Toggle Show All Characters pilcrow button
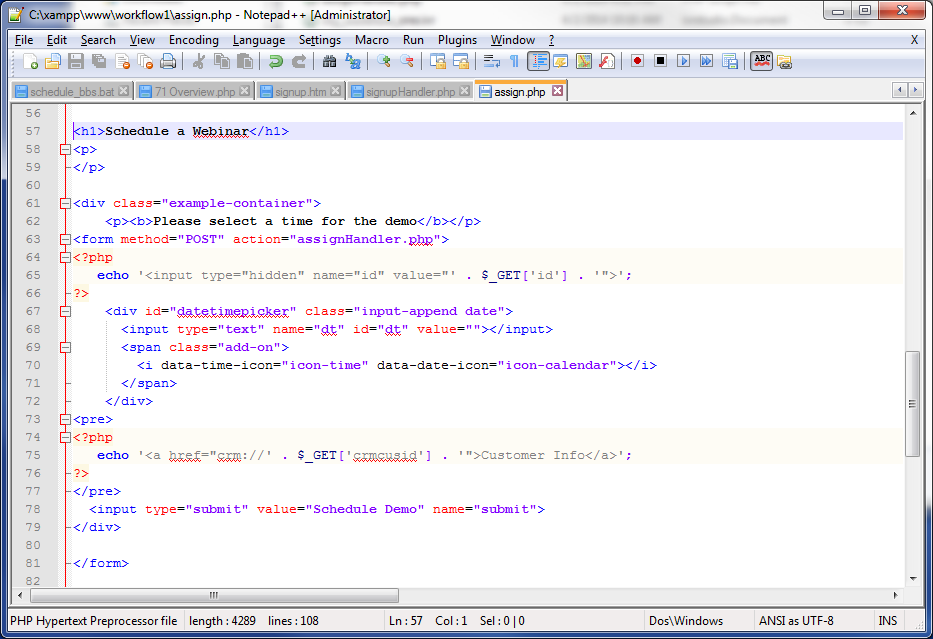 point(514,62)
